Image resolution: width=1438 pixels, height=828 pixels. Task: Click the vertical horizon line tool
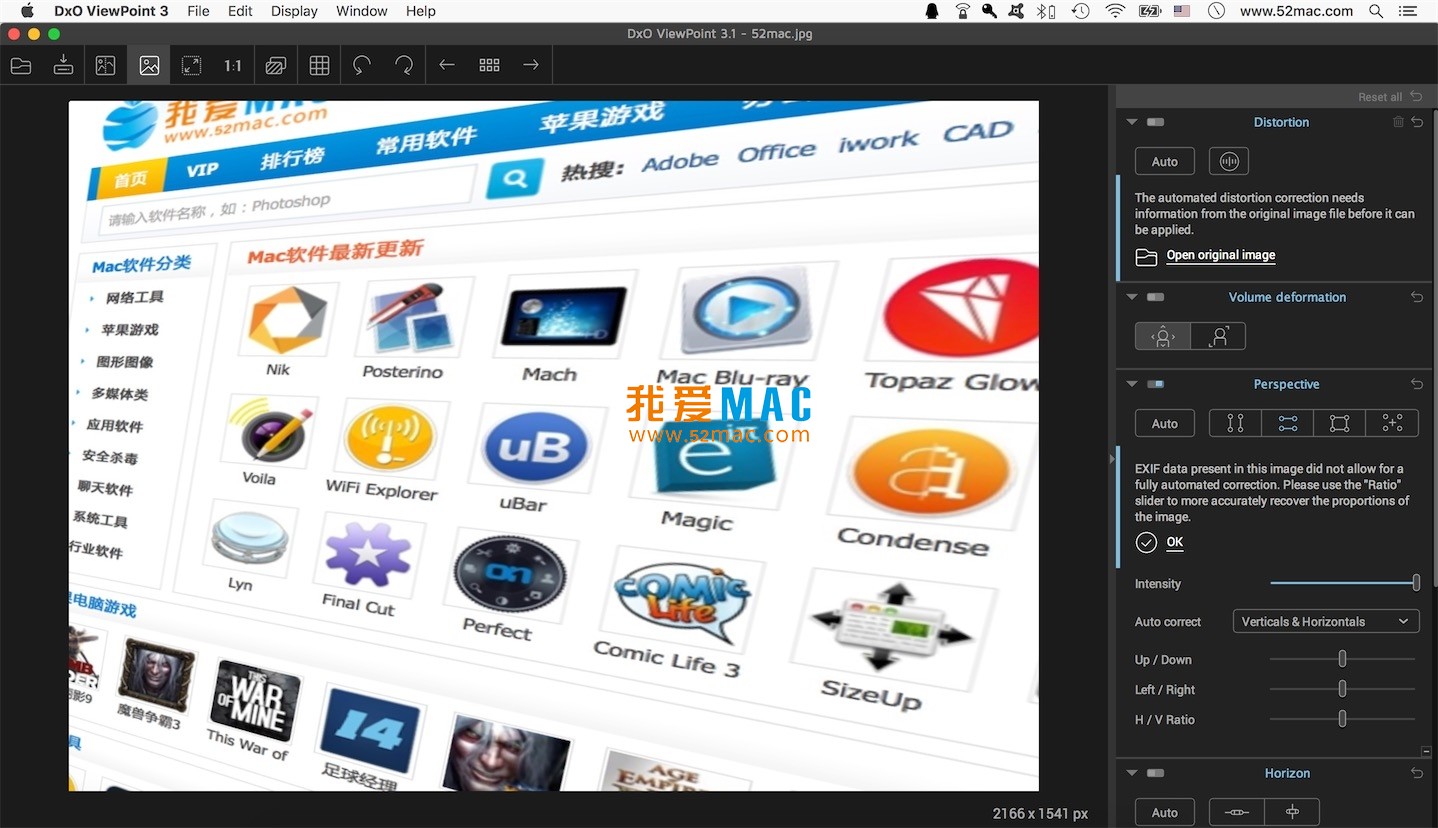pyautogui.click(x=1292, y=812)
